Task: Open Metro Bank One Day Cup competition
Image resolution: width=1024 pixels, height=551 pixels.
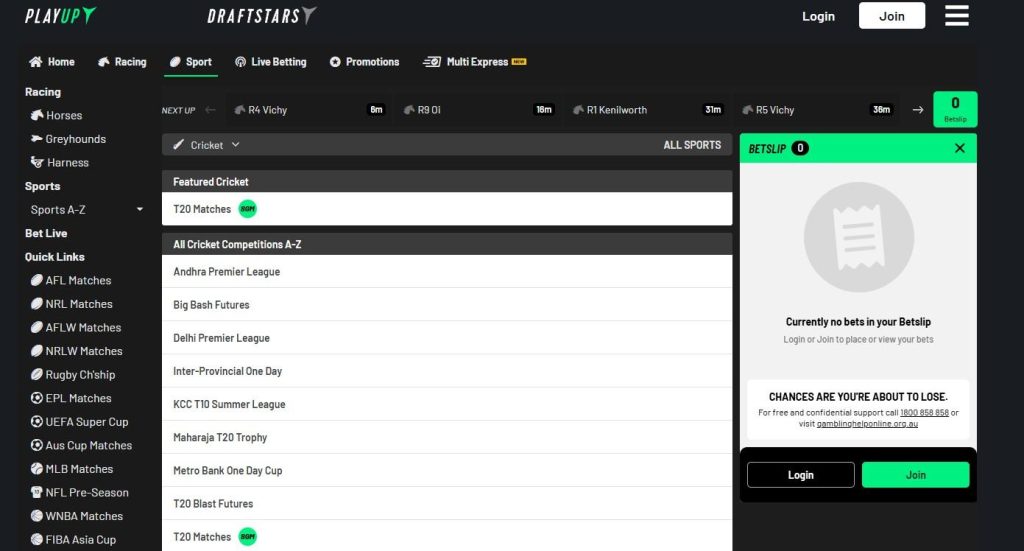Action: 447,470
